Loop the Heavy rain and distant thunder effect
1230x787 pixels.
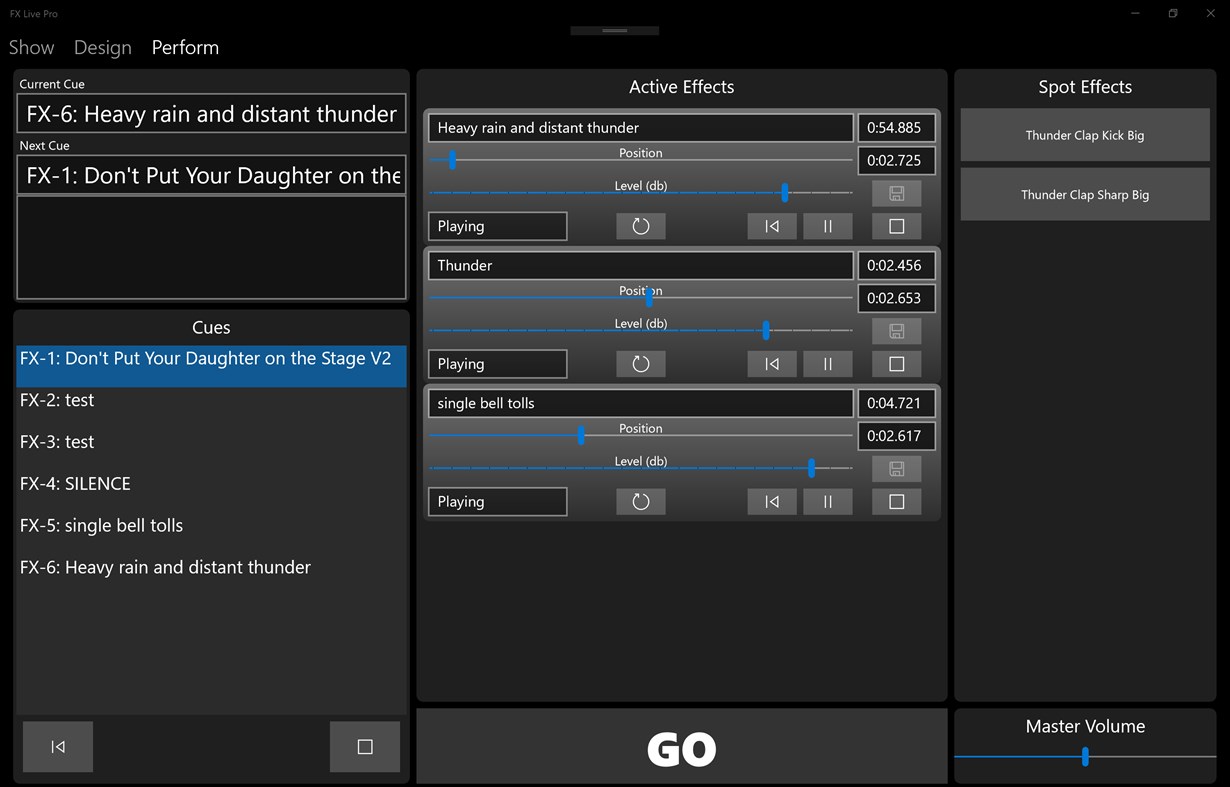[640, 226]
